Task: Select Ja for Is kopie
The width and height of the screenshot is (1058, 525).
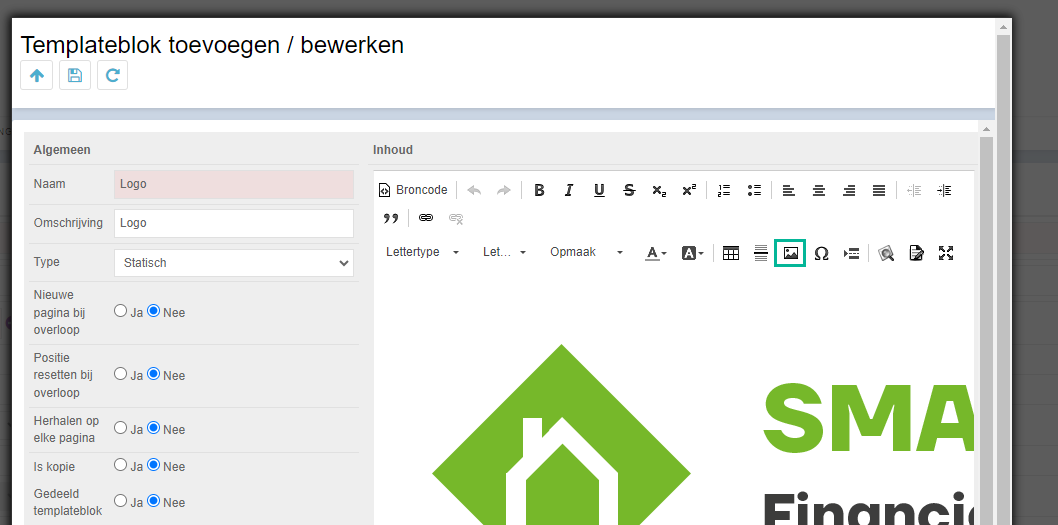Action: pyautogui.click(x=120, y=465)
